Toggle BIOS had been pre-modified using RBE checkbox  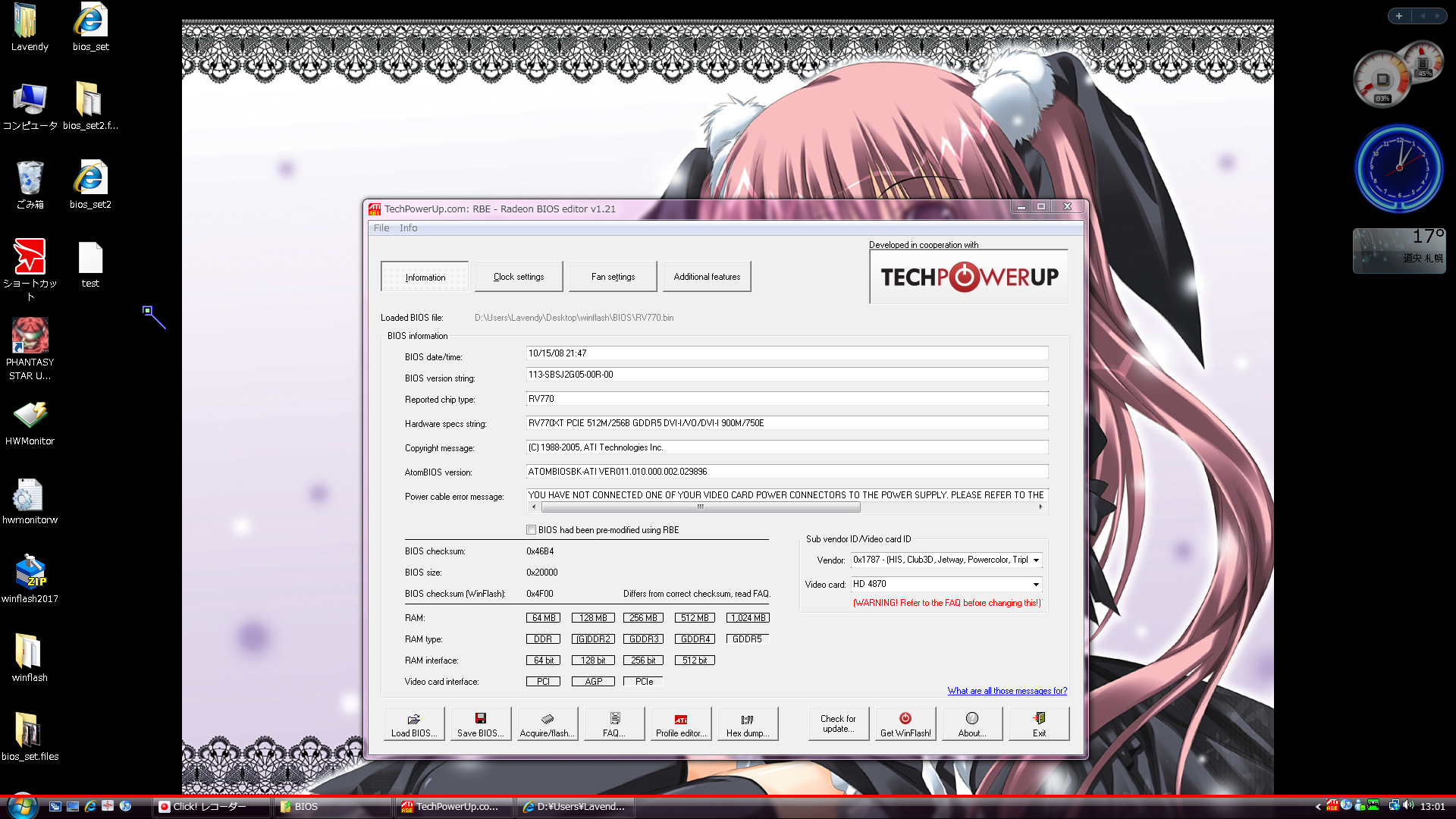point(531,530)
